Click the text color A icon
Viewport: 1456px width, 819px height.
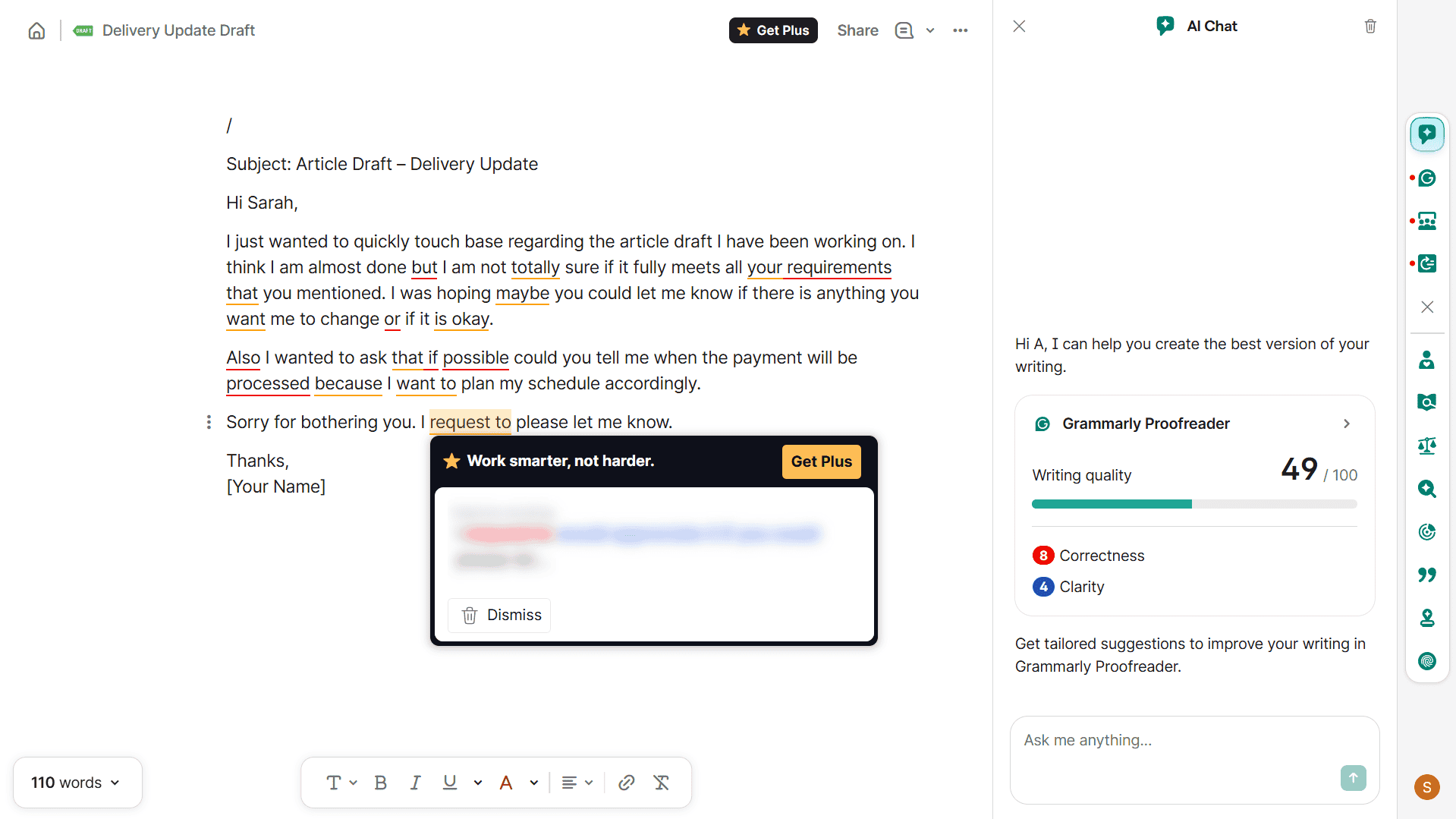(x=506, y=783)
